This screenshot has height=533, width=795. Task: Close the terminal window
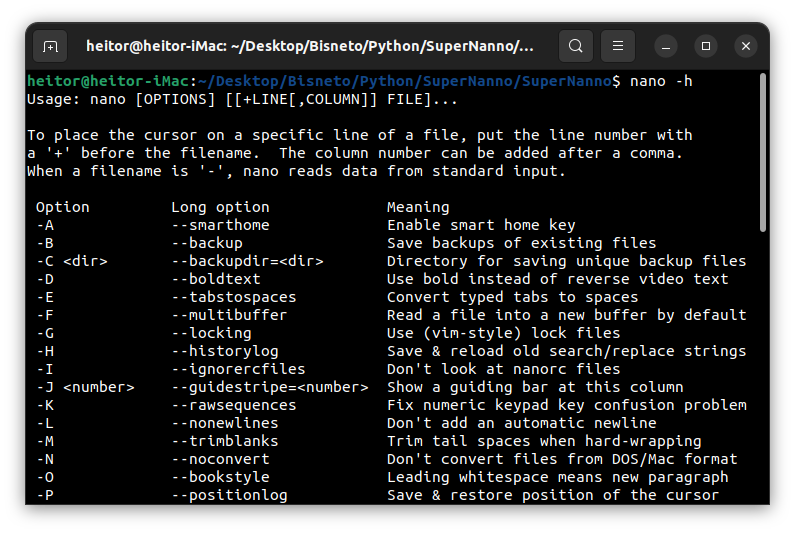point(746,47)
